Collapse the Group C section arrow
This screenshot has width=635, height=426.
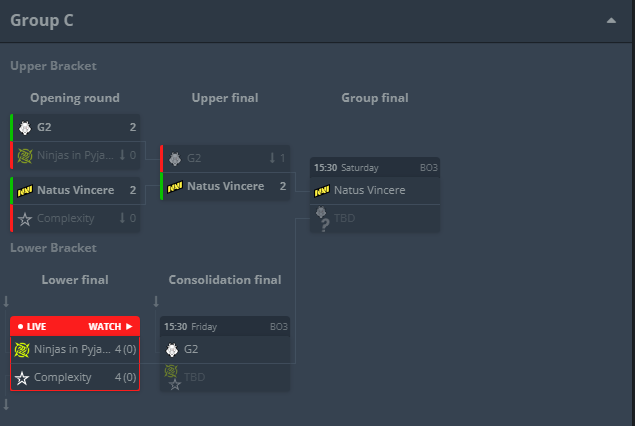point(611,21)
